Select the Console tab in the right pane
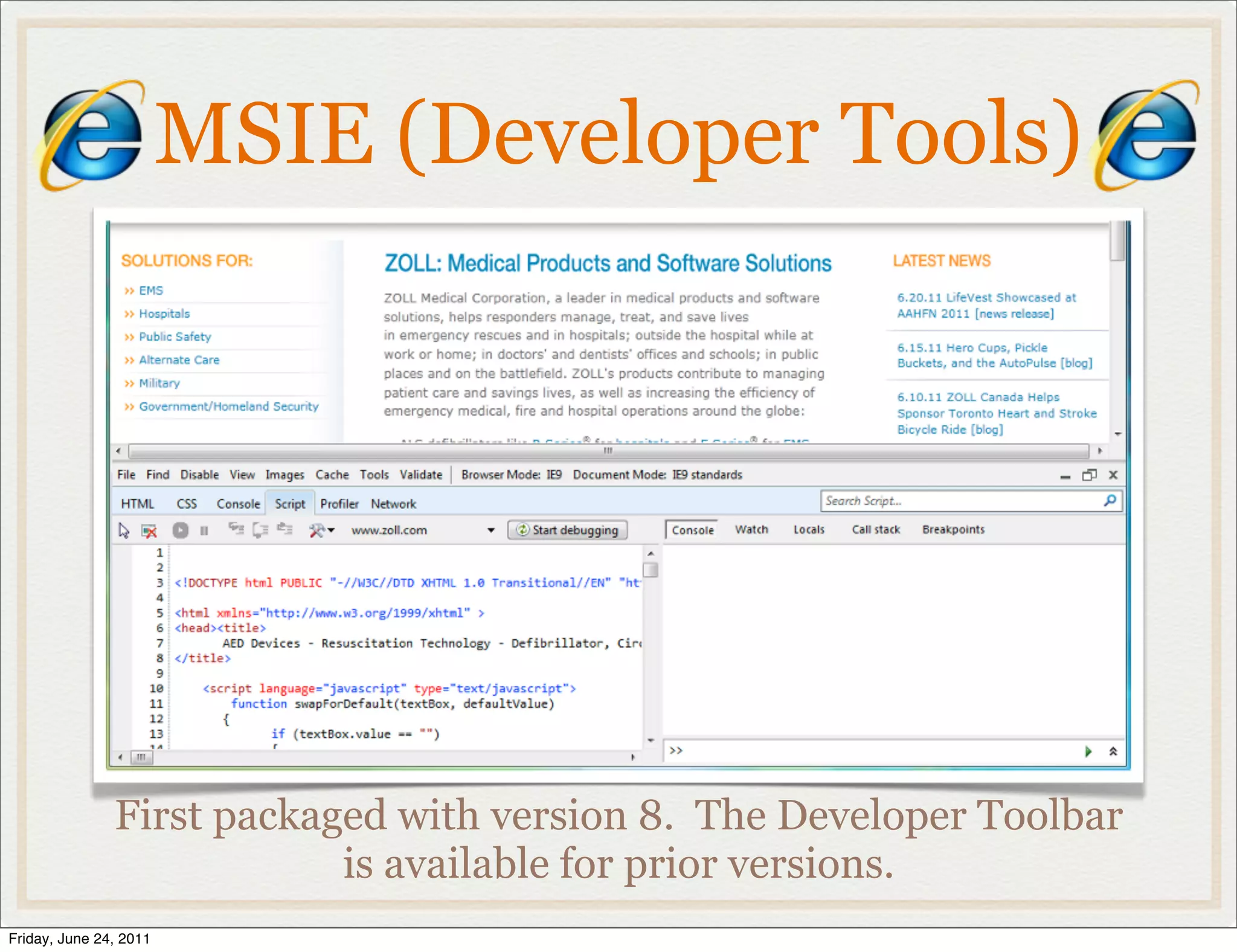Viewport: 1237px width, 952px height. (x=692, y=530)
